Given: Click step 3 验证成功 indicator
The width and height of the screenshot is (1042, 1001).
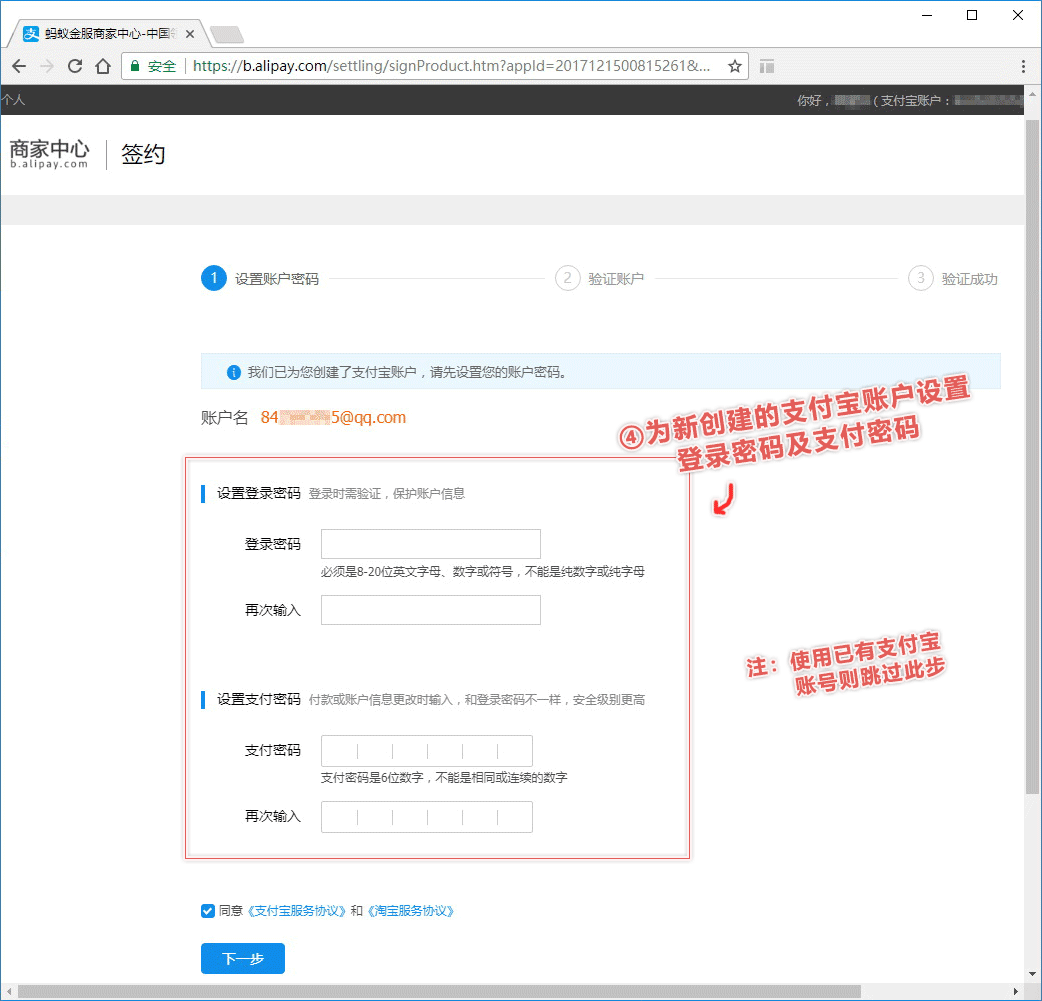Looking at the screenshot, I should 953,278.
